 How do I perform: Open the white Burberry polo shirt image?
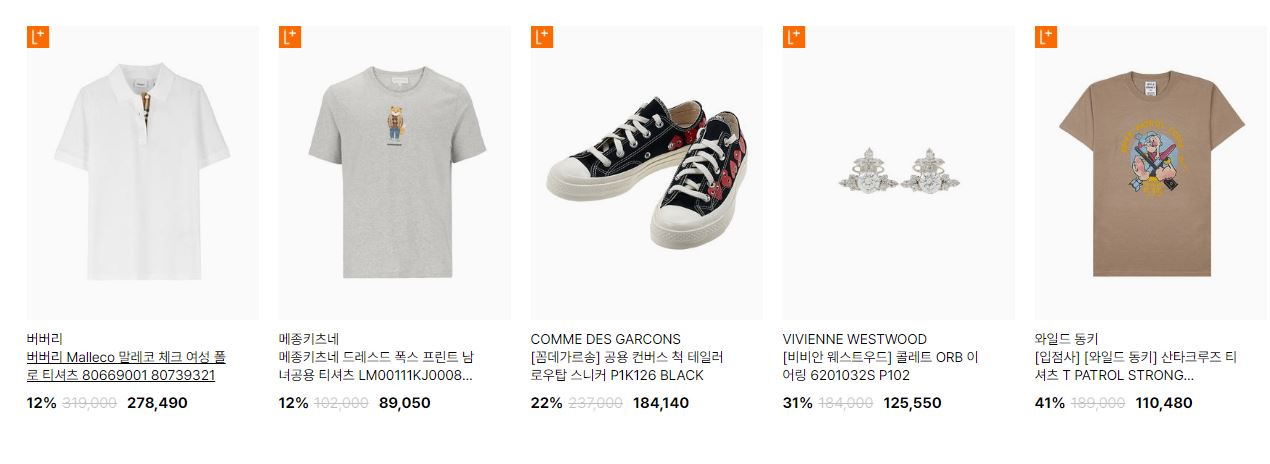pyautogui.click(x=143, y=173)
